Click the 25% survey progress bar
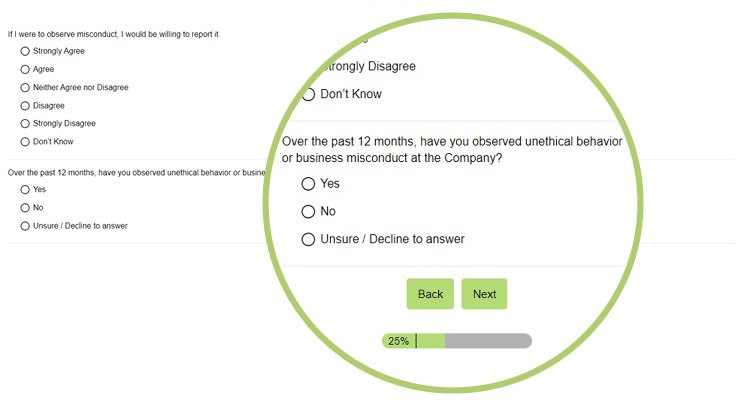Screen dimensions: 745x400 457,341
